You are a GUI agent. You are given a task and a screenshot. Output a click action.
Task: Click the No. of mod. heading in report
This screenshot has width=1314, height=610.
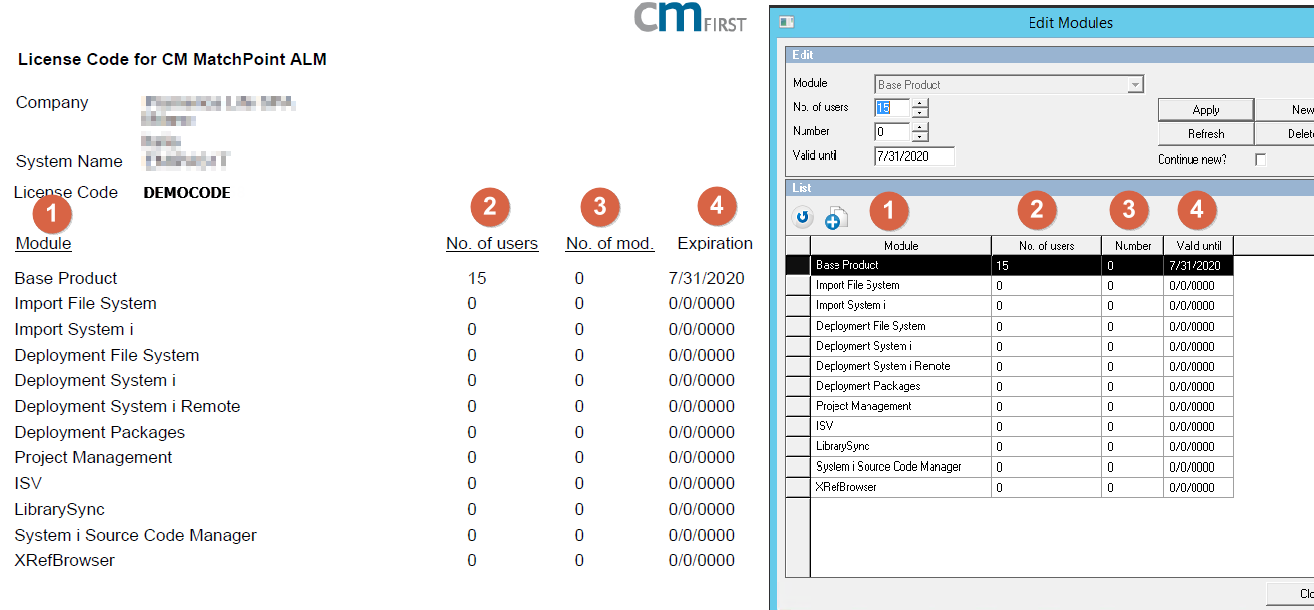[610, 243]
